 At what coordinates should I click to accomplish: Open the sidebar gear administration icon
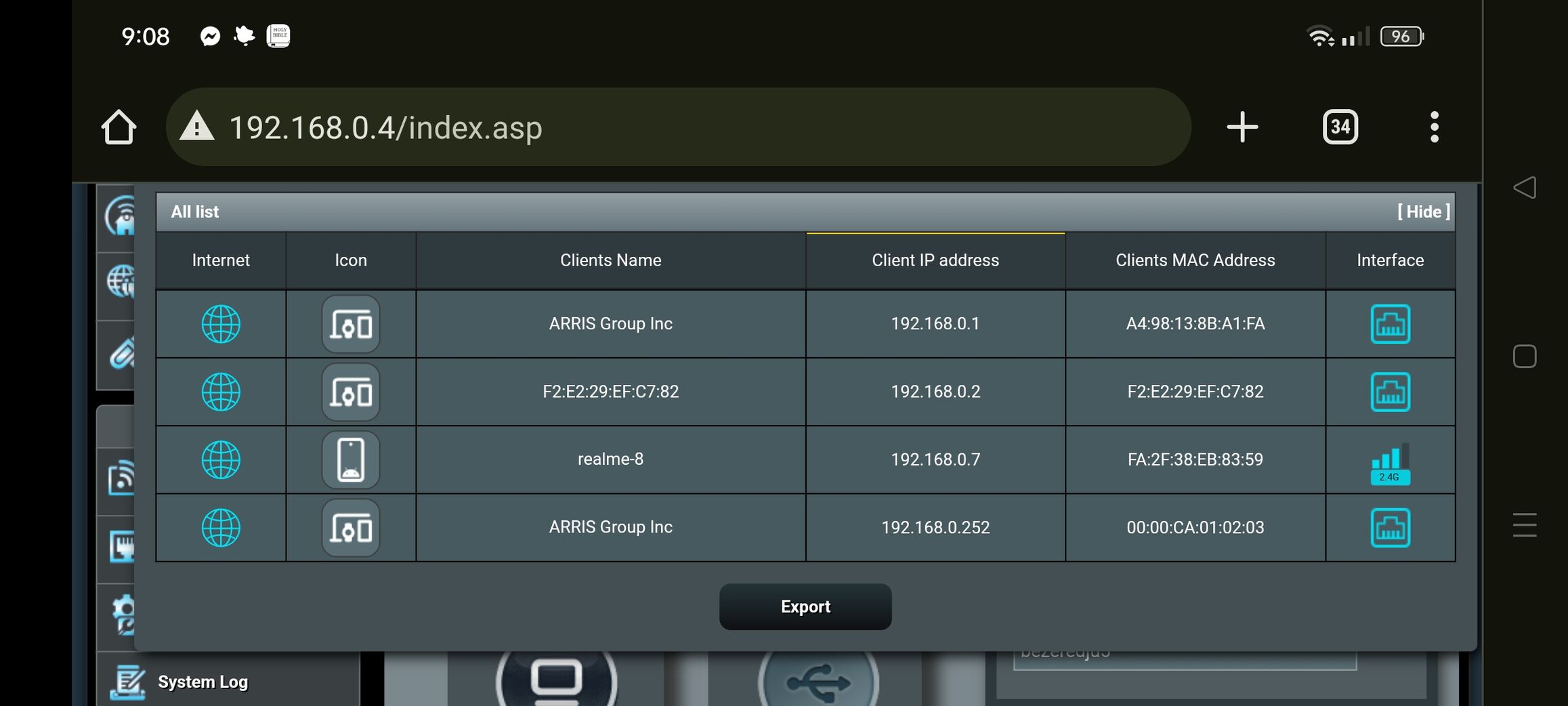point(124,615)
